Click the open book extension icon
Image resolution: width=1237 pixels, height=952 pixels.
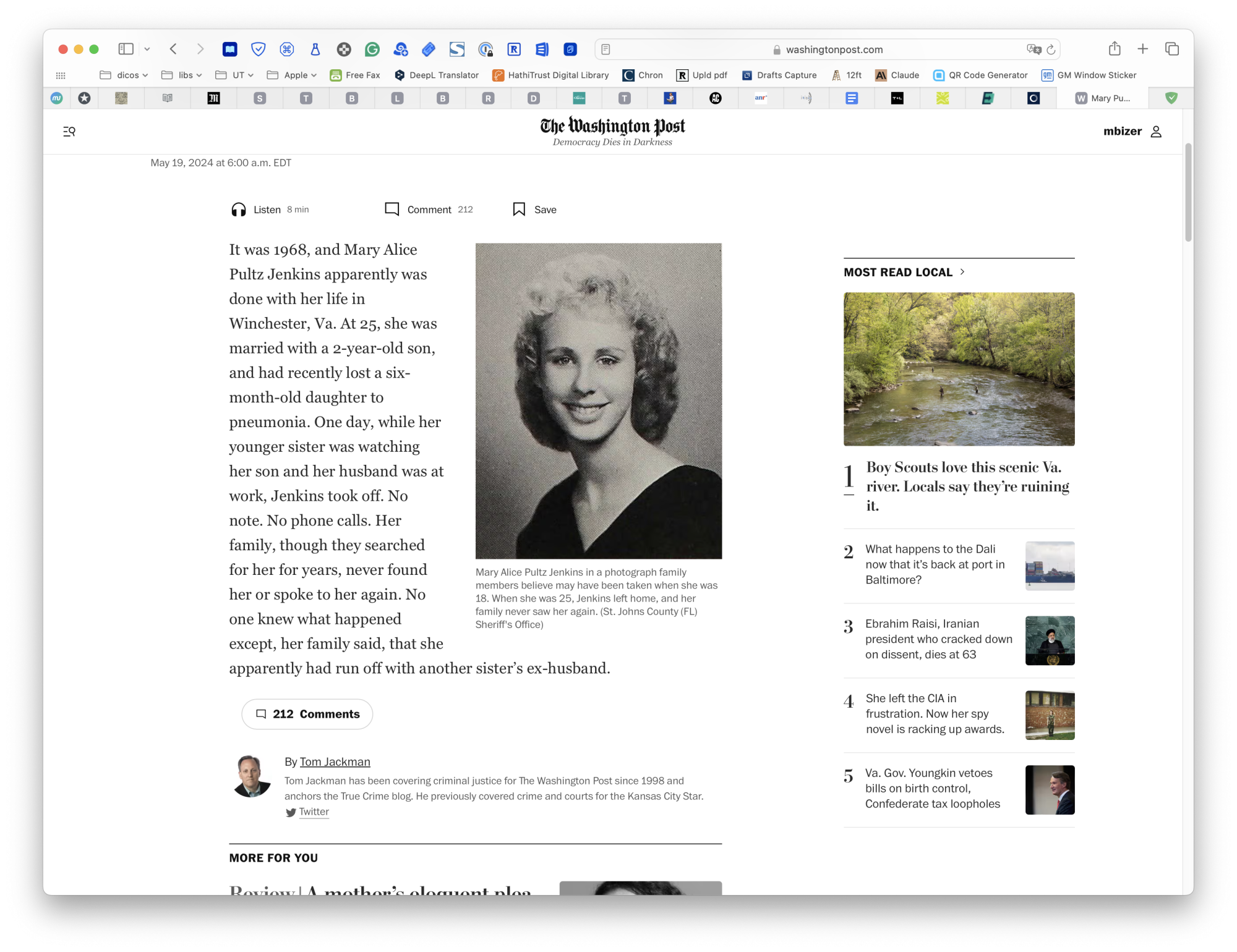230,49
